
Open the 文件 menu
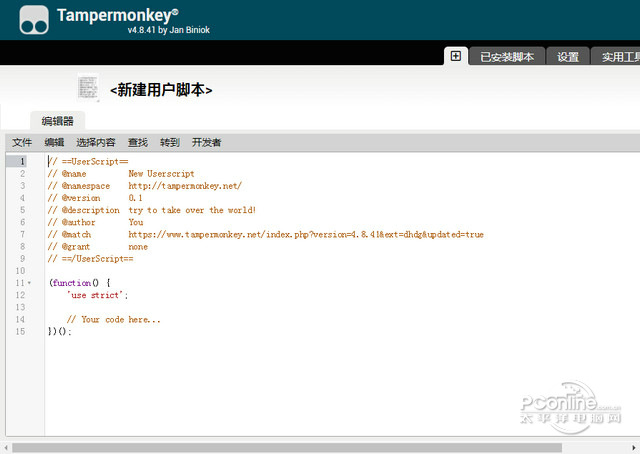22,142
